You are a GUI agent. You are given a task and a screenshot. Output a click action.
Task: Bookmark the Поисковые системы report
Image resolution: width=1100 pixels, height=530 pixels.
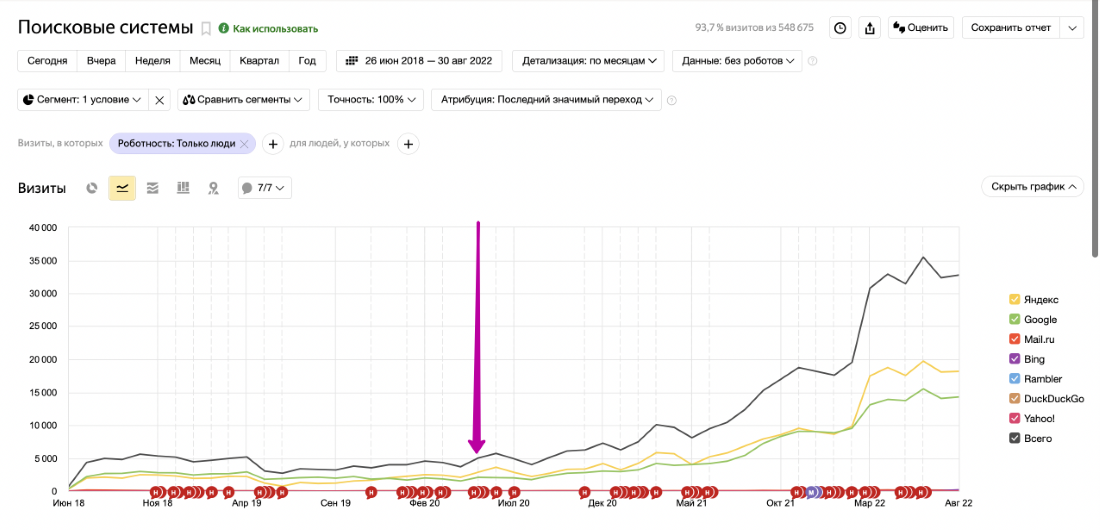(206, 28)
